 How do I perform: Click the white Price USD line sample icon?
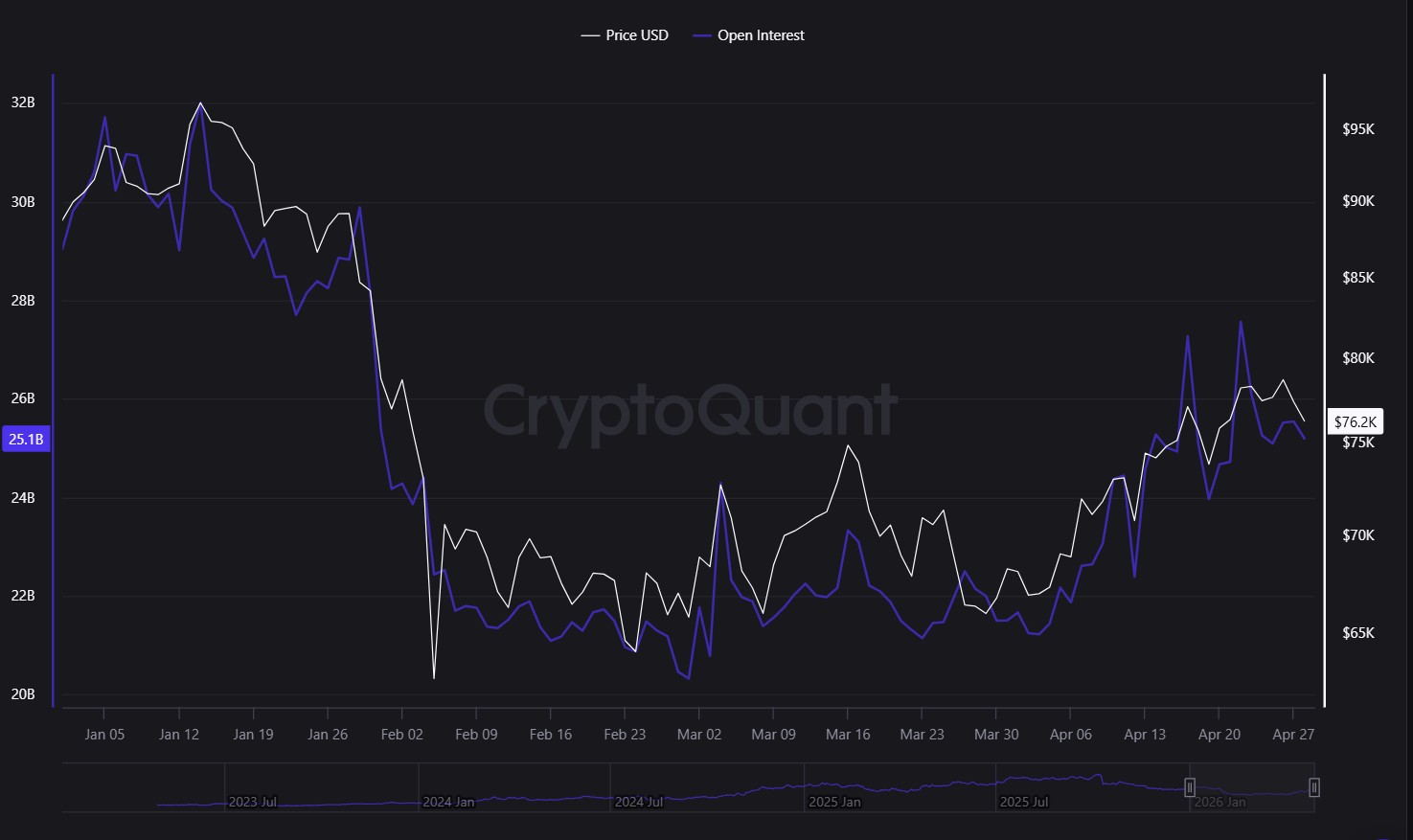point(589,34)
